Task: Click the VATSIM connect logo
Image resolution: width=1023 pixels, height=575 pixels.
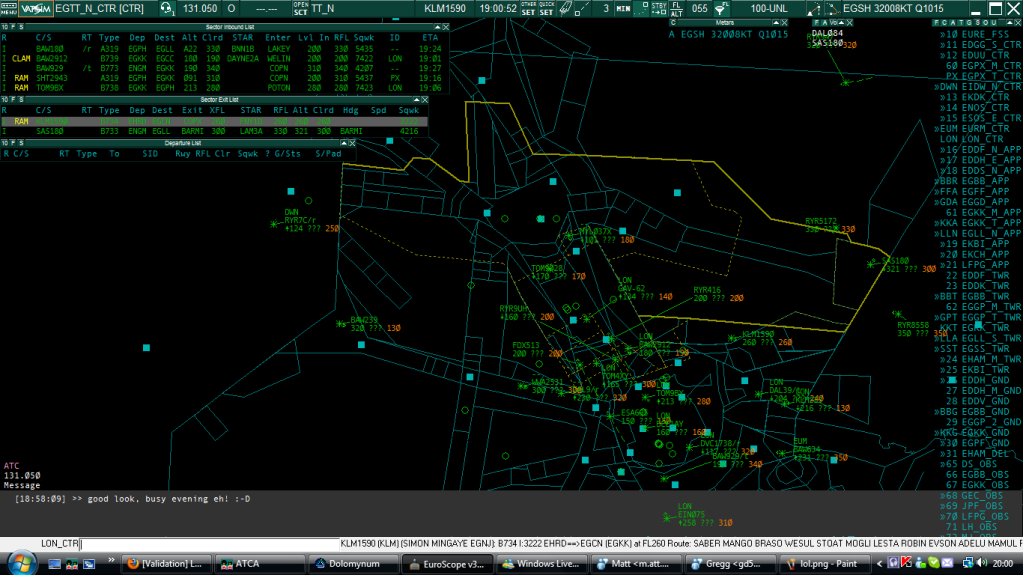Action: pyautogui.click(x=37, y=8)
